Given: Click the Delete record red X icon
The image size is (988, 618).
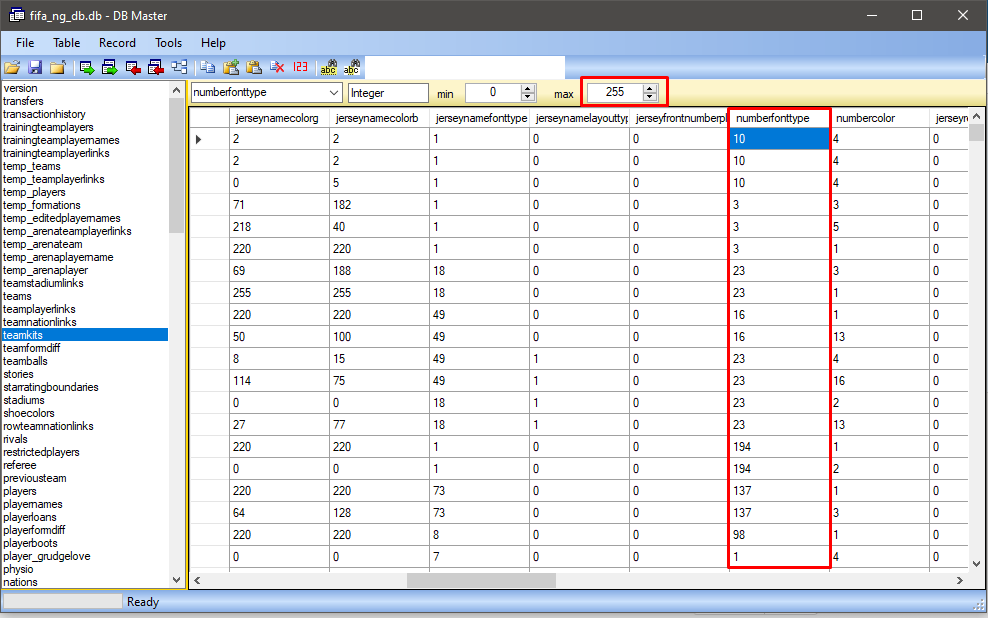Looking at the screenshot, I should pos(277,67).
